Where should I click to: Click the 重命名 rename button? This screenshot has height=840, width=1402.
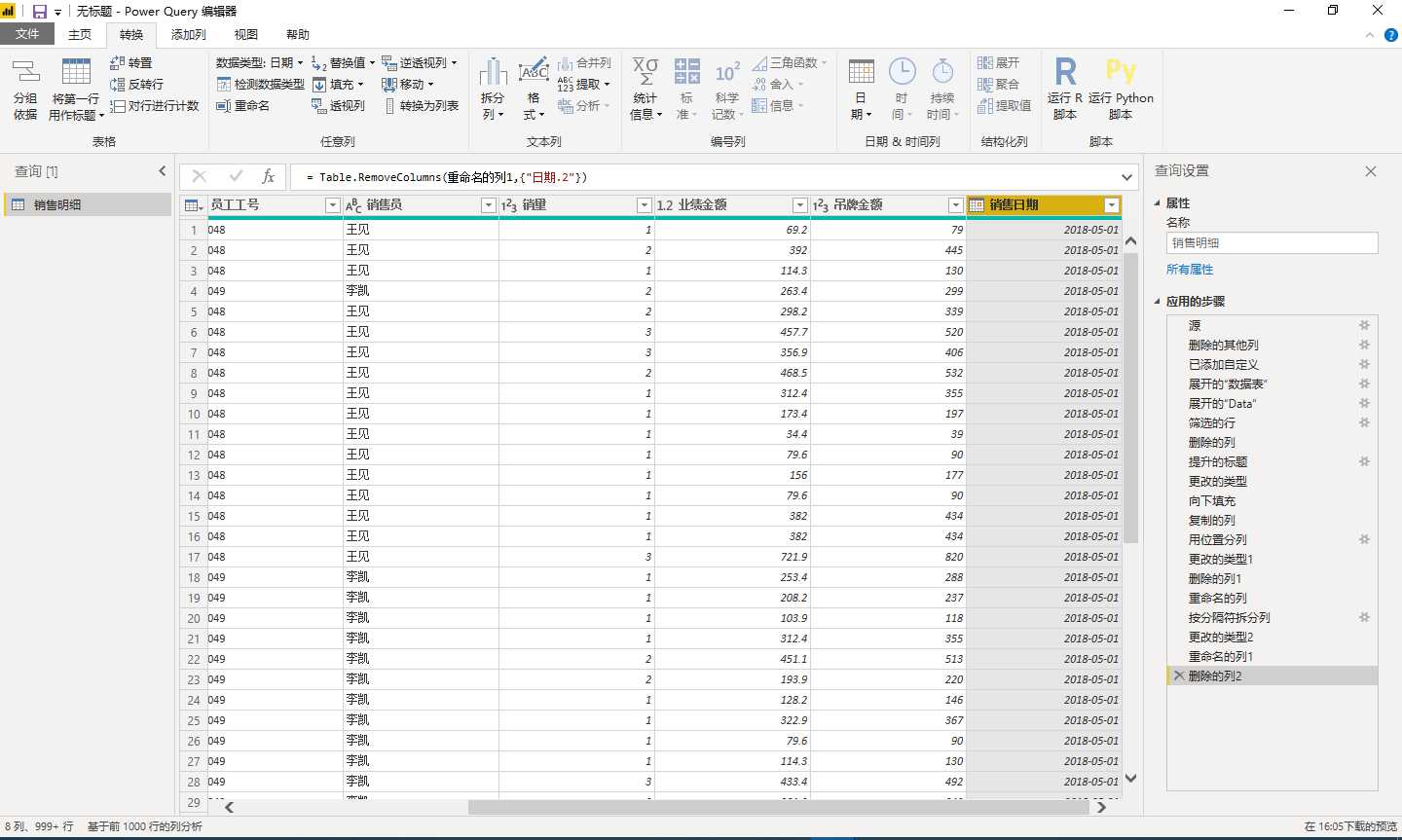pos(242,105)
